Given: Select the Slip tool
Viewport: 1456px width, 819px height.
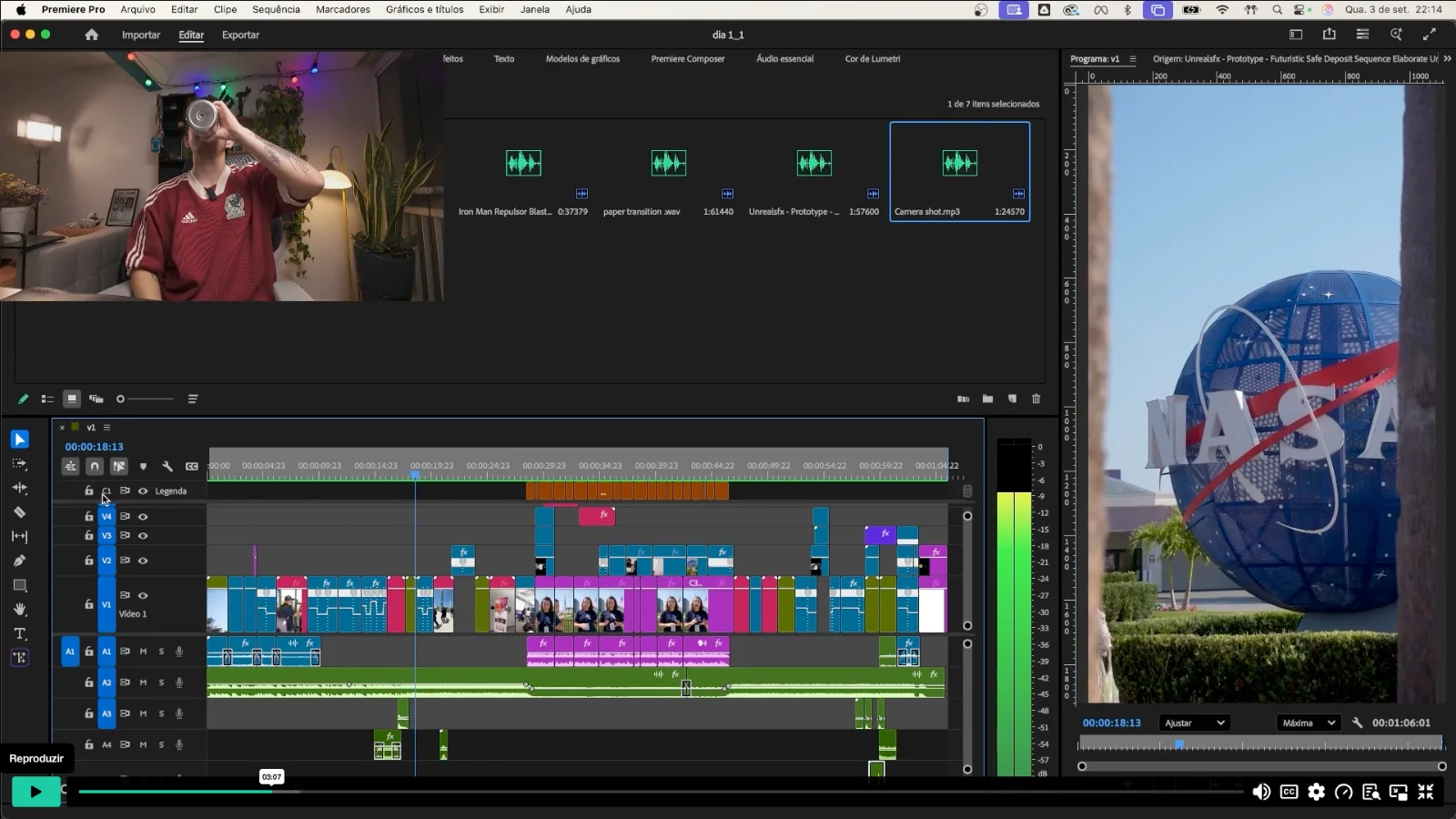Looking at the screenshot, I should tap(19, 537).
